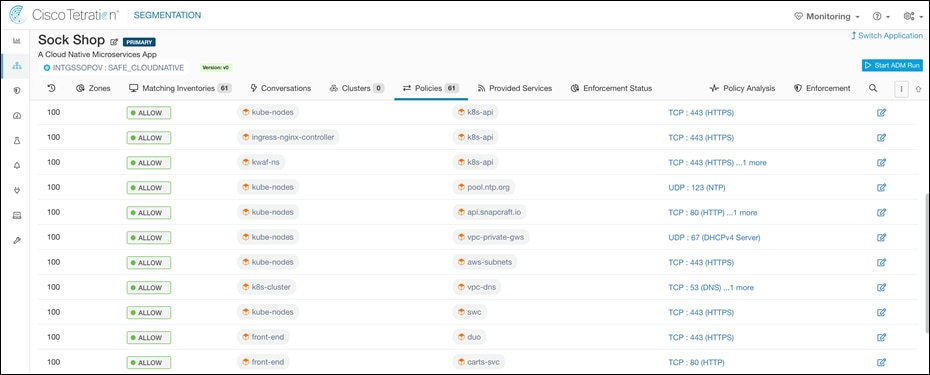Open the lab flask icon in sidebar
This screenshot has width=930, height=375.
click(17, 141)
